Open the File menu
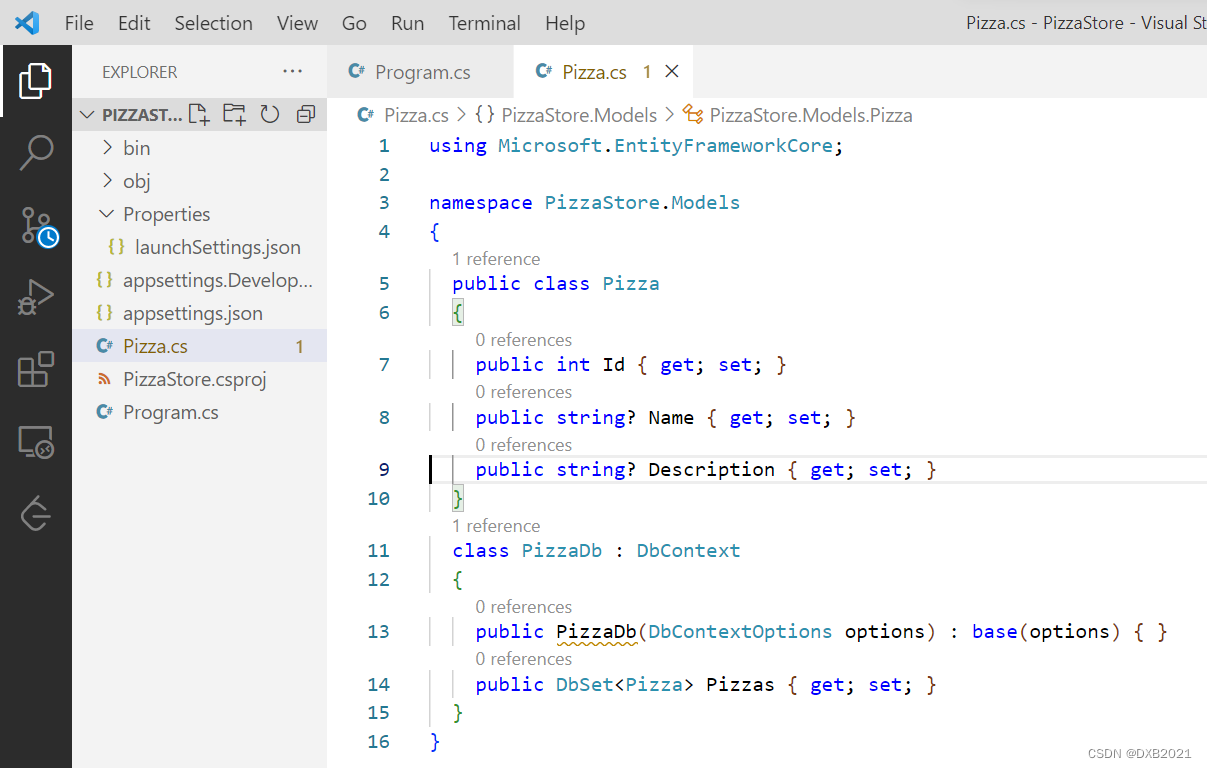The height and width of the screenshot is (768, 1207). [79, 23]
